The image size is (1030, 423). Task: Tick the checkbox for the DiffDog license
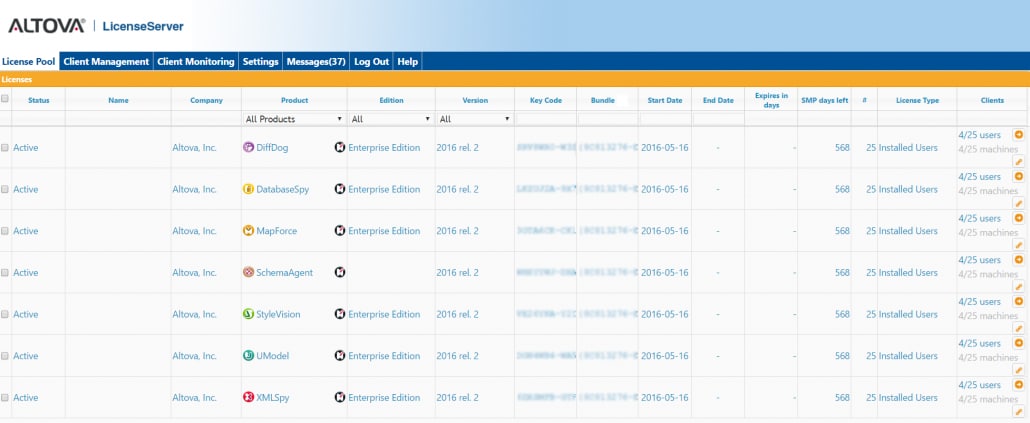tap(5, 148)
